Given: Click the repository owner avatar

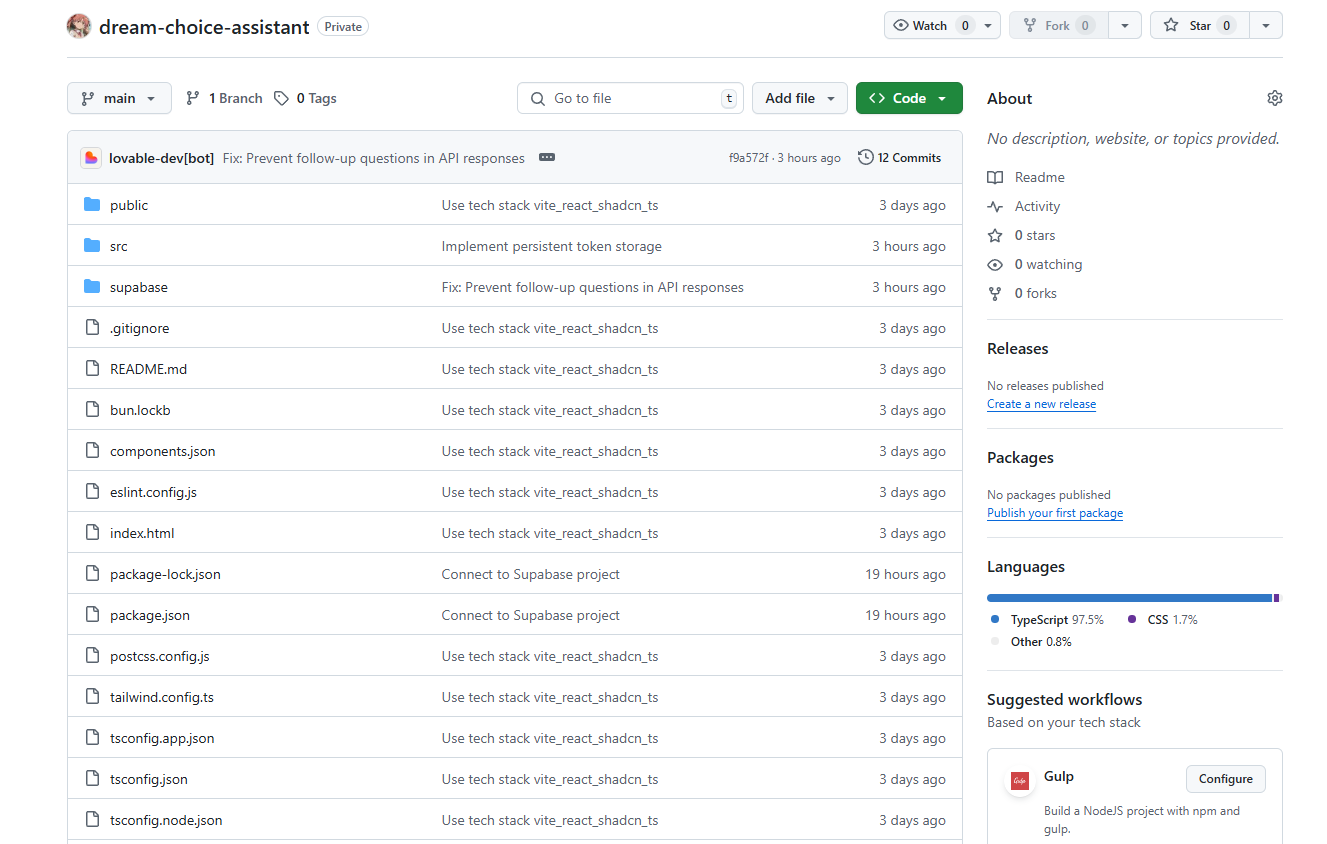Looking at the screenshot, I should (79, 26).
